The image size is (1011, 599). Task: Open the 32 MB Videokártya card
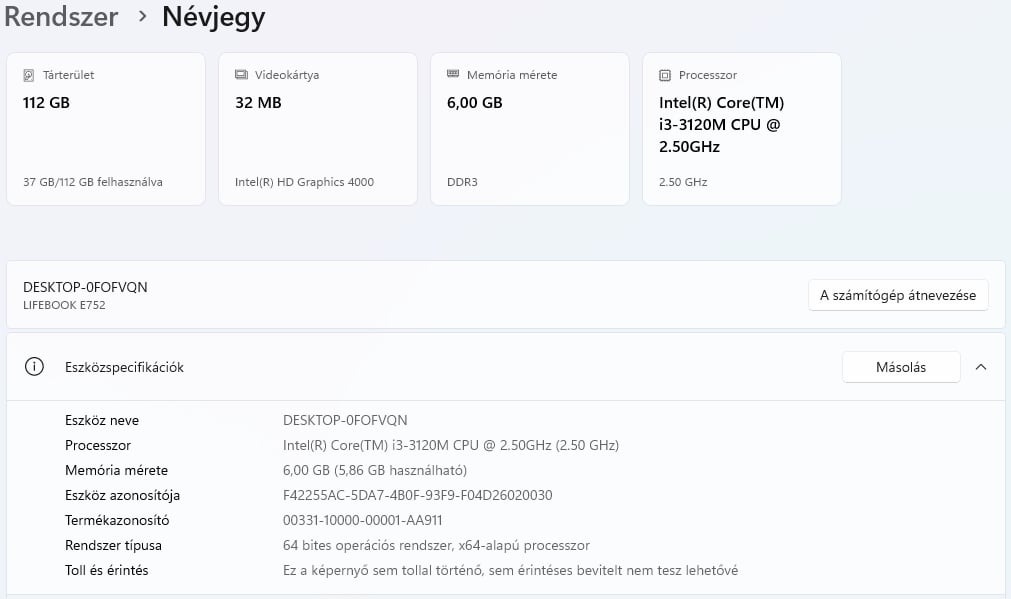point(318,130)
